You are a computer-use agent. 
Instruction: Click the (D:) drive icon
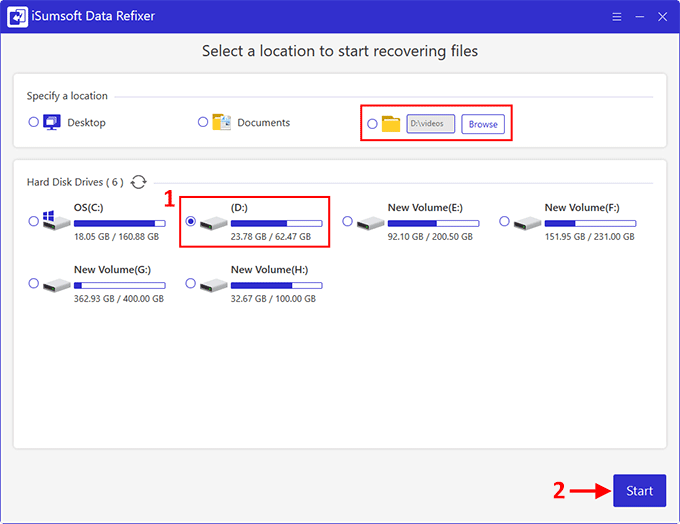coord(214,223)
